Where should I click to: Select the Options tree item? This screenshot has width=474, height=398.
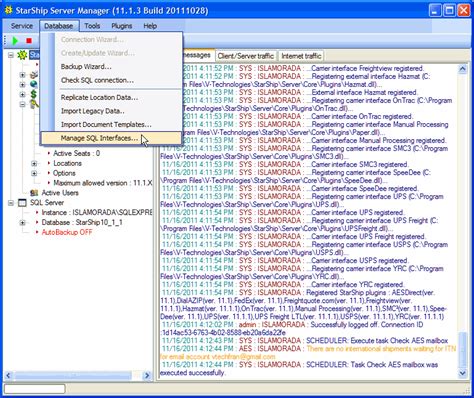[x=64, y=173]
